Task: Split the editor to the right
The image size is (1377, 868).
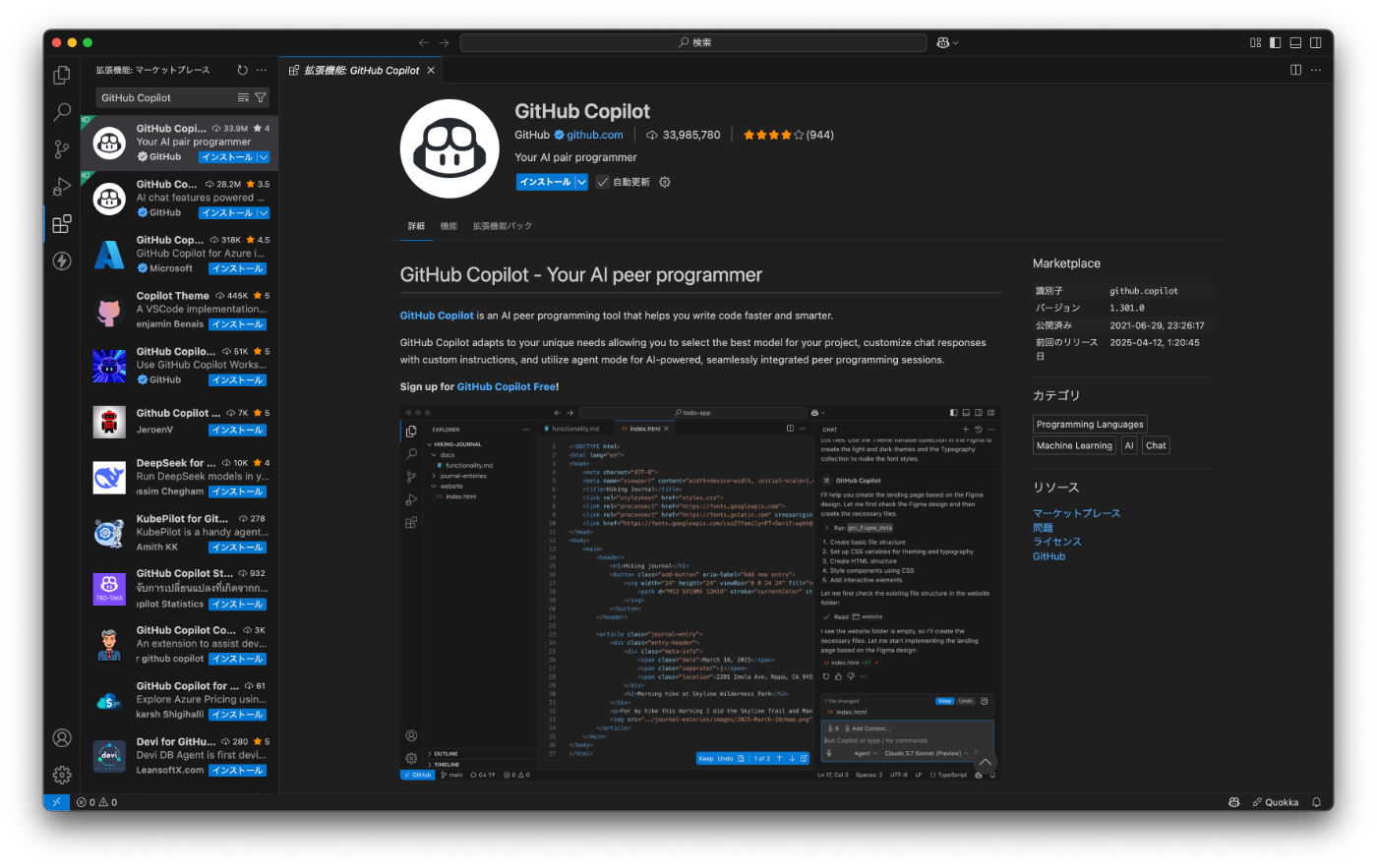Action: (x=1296, y=70)
